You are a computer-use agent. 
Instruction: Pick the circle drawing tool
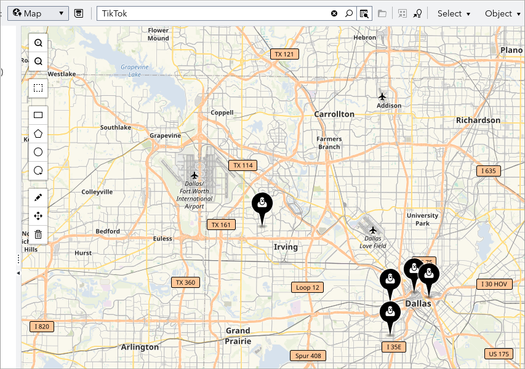(x=38, y=152)
